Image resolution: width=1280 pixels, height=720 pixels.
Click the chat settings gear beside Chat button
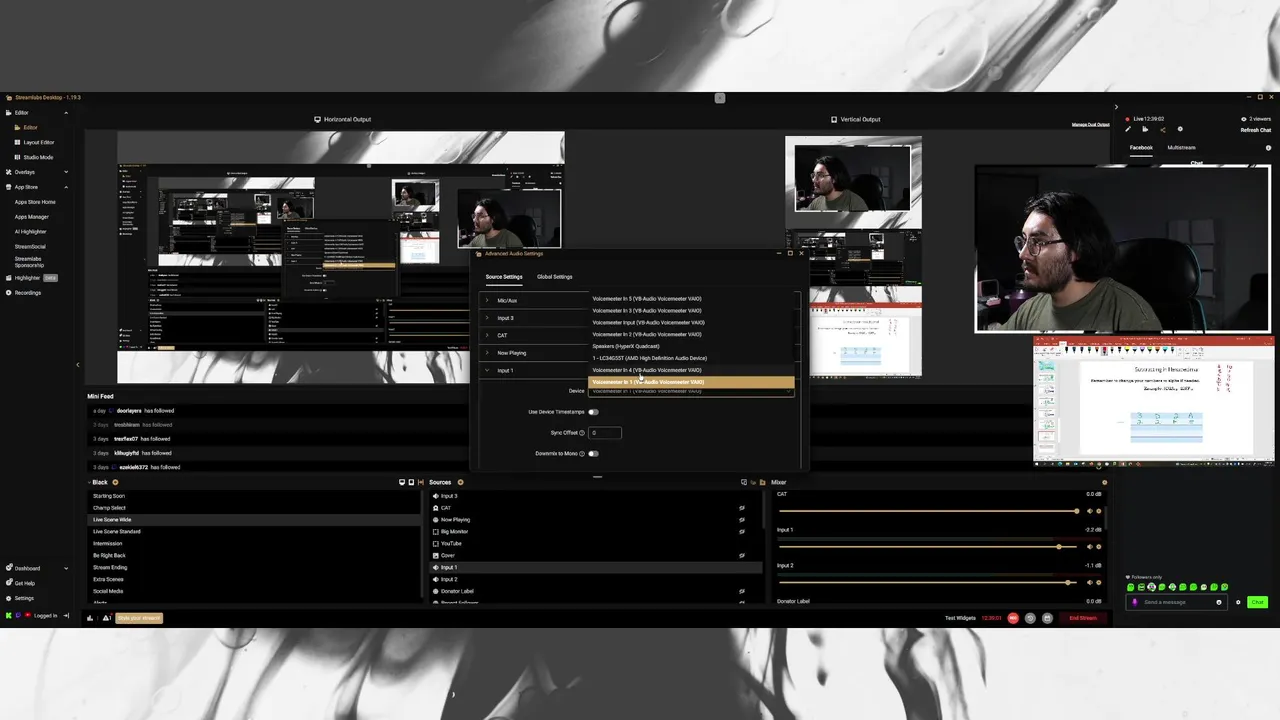pyautogui.click(x=1238, y=602)
